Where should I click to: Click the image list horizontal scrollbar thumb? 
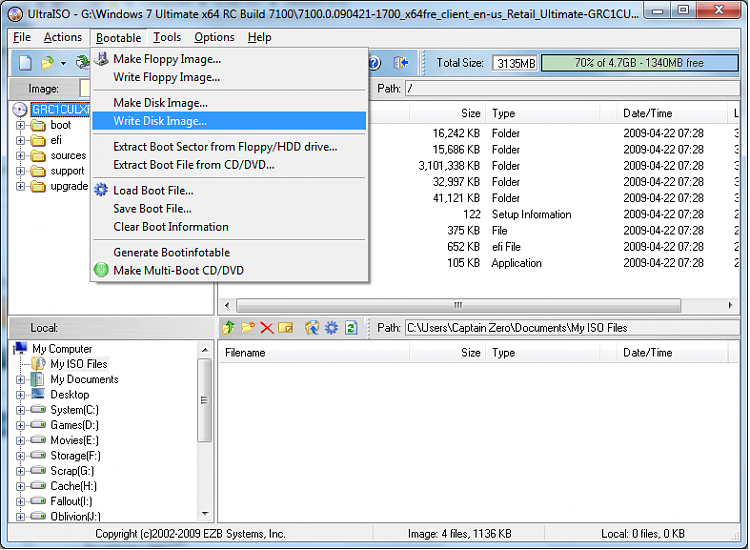pos(458,305)
